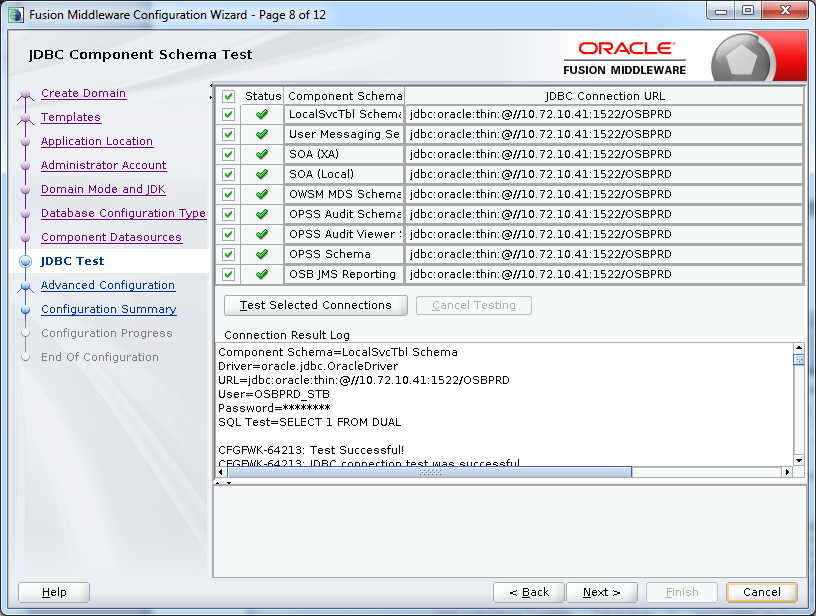Uncheck the OWSM MDS Schema row checkbox

click(228, 195)
